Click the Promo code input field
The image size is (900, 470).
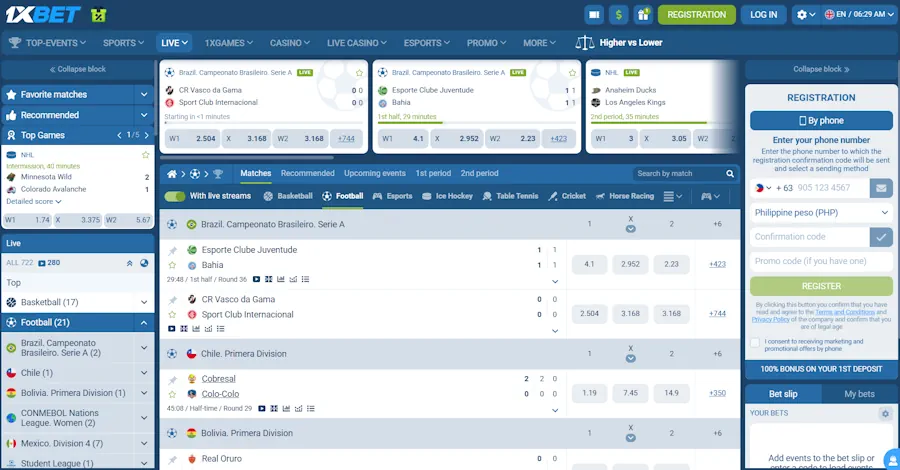pos(821,261)
